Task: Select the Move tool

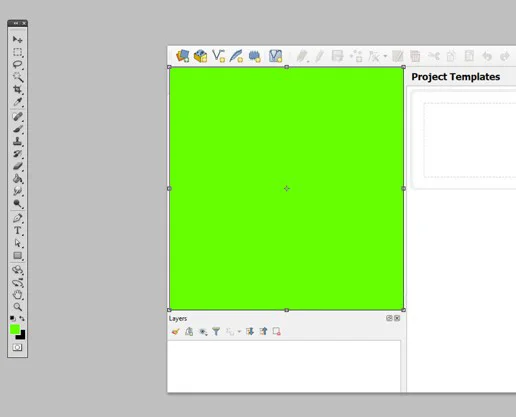Action: tap(17, 40)
